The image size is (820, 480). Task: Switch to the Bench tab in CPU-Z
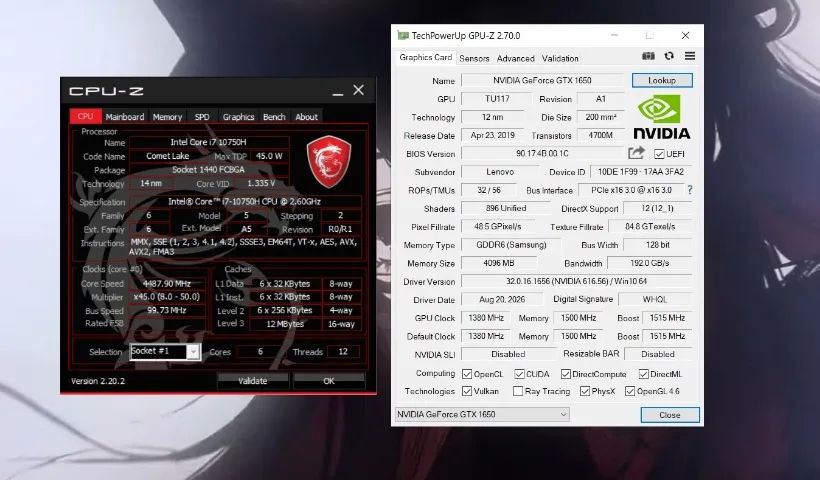point(274,117)
